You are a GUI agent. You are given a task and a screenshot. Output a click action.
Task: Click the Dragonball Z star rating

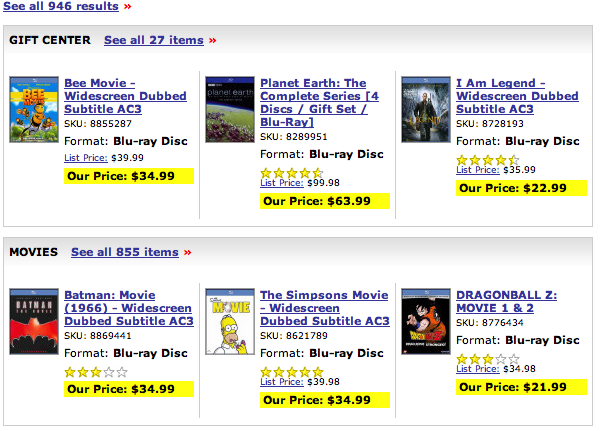pos(487,358)
